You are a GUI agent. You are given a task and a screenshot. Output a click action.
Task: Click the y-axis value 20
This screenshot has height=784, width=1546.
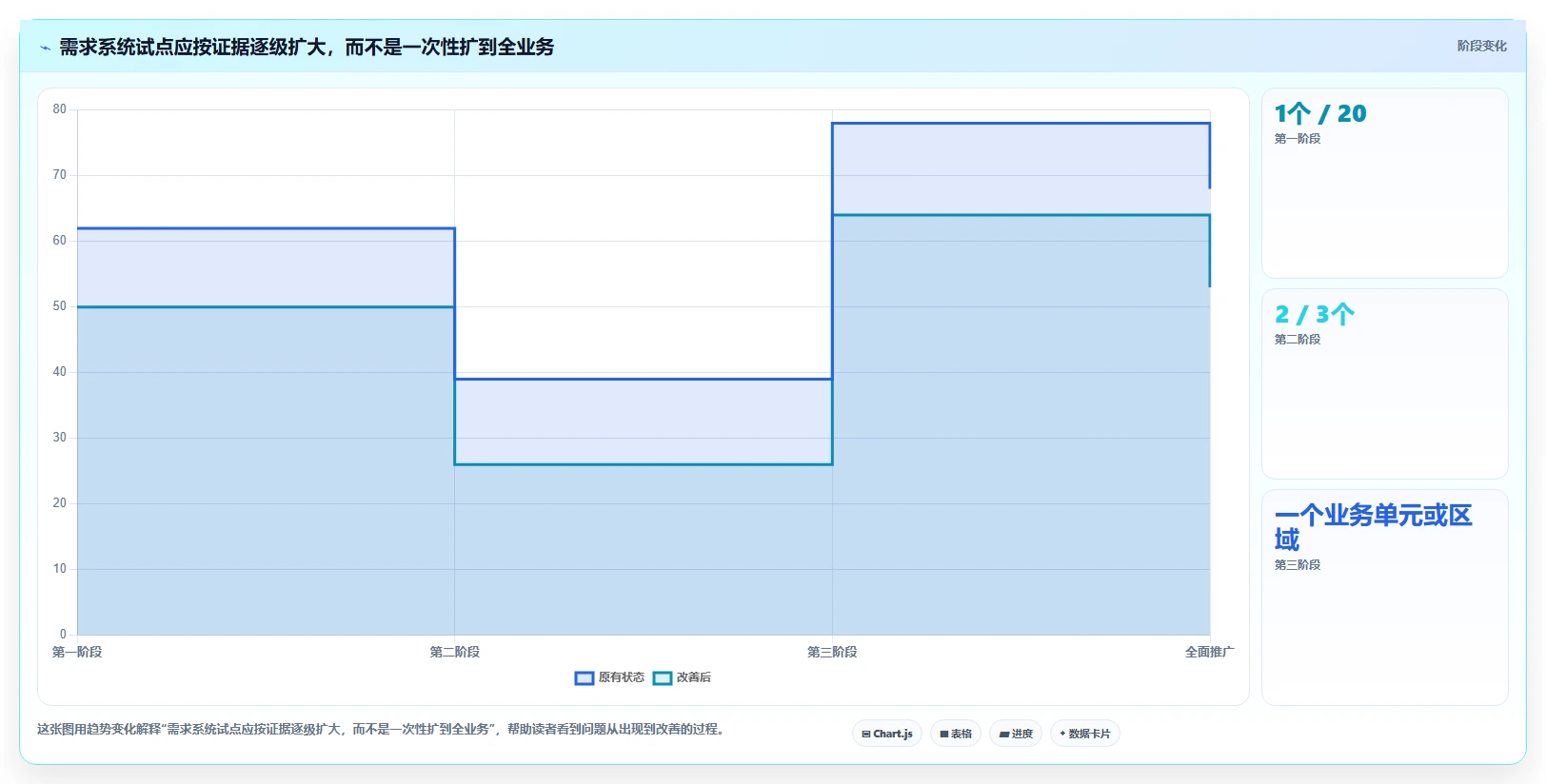pos(60,503)
